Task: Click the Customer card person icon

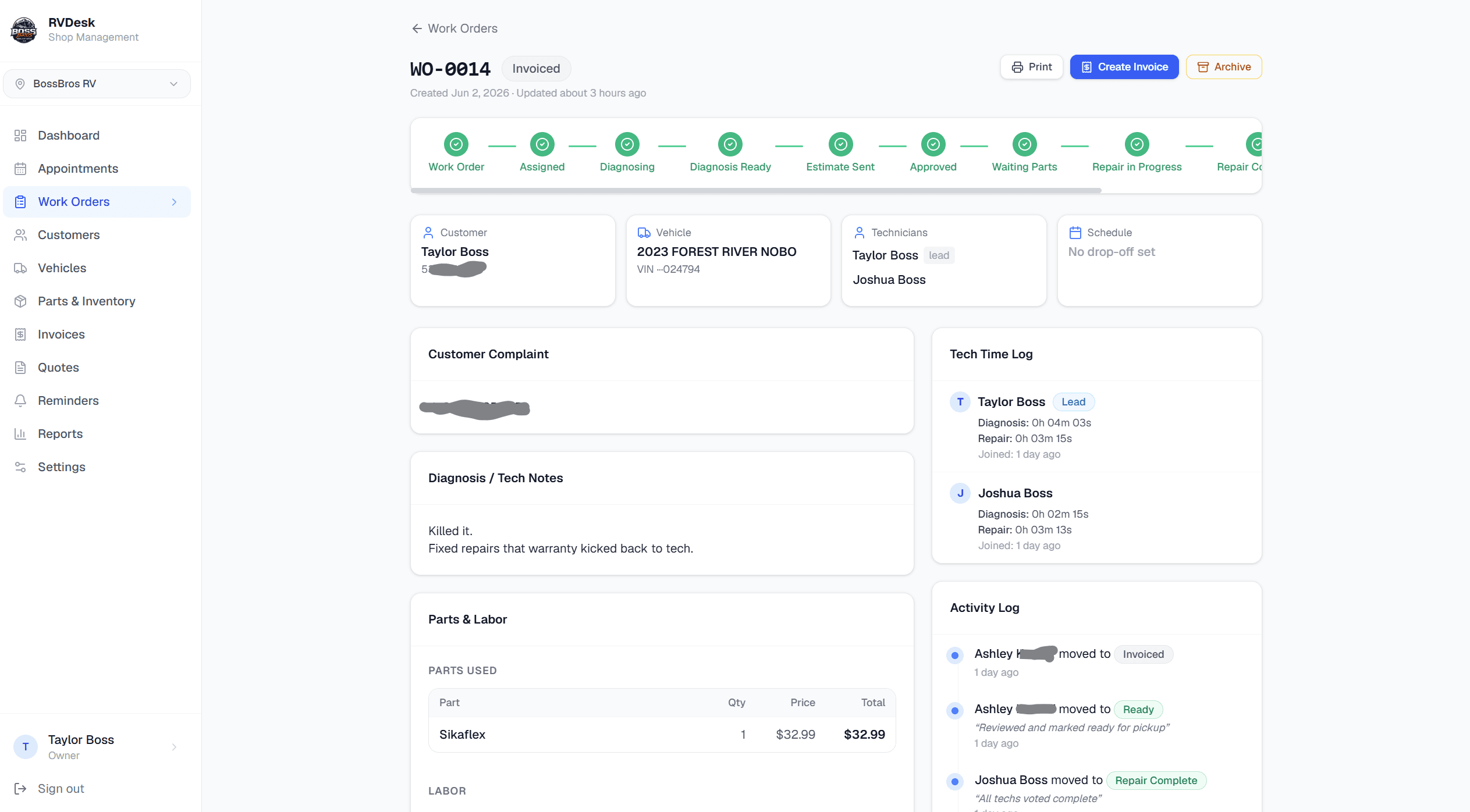Action: tap(428, 233)
